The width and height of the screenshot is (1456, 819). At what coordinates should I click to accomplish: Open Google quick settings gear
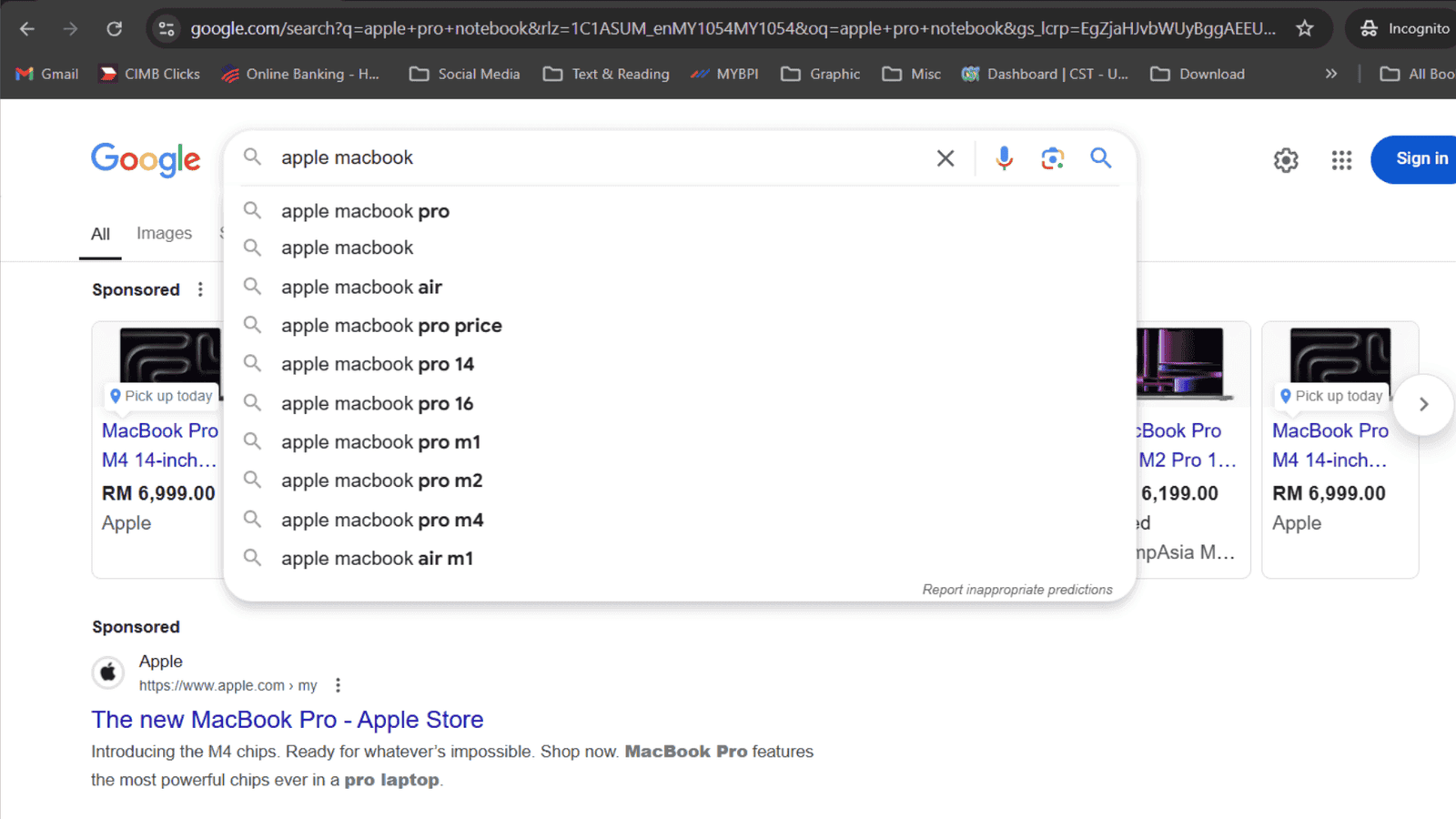pyautogui.click(x=1286, y=160)
